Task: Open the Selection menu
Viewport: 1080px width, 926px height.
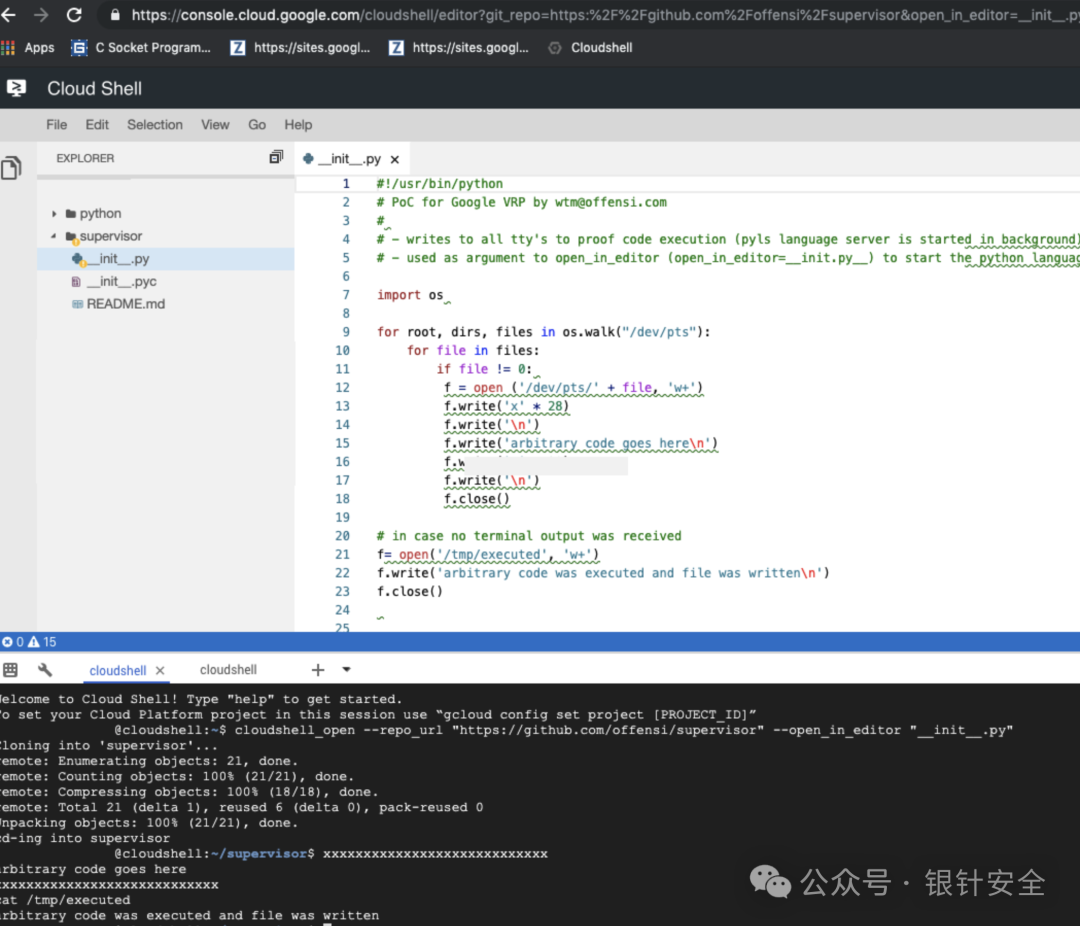Action: (x=155, y=125)
